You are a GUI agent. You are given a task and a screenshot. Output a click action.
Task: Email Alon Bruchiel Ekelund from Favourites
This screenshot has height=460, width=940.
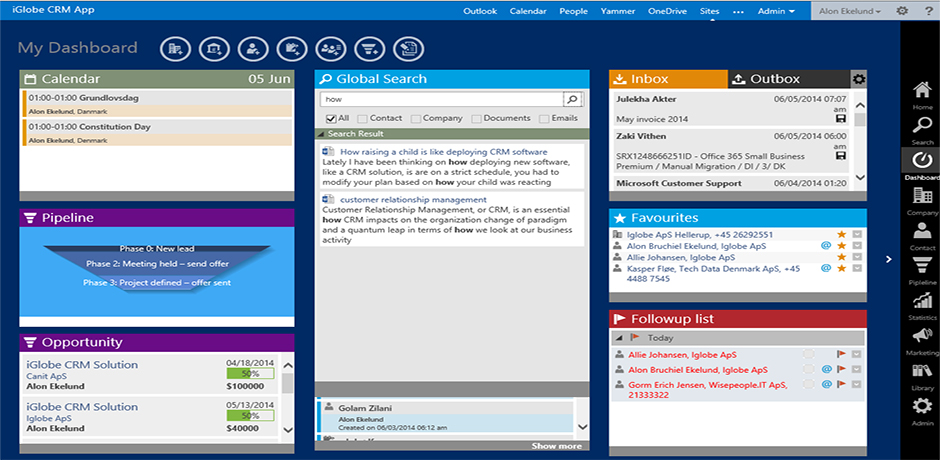click(825, 246)
